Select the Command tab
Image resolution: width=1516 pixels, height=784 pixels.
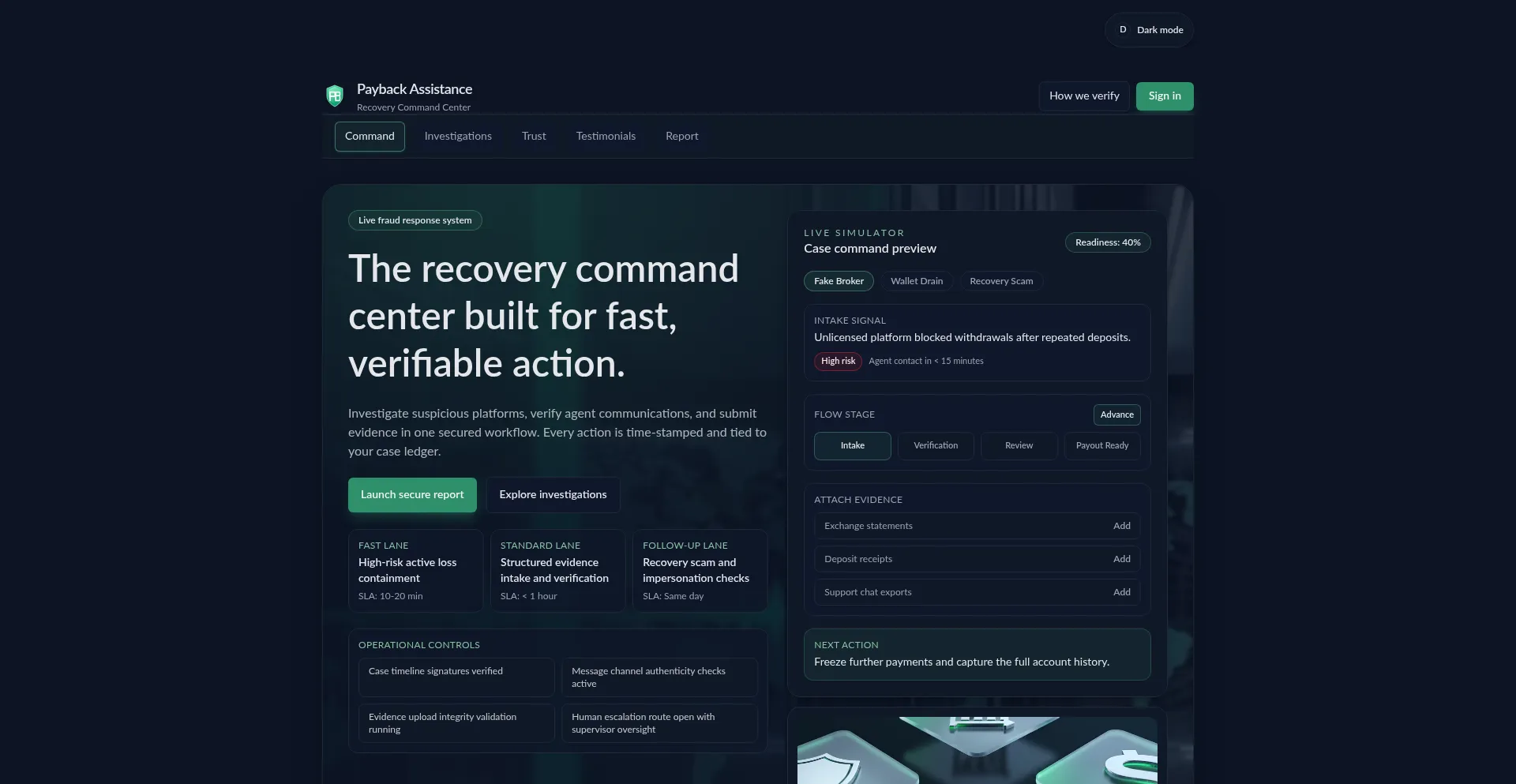pos(370,137)
